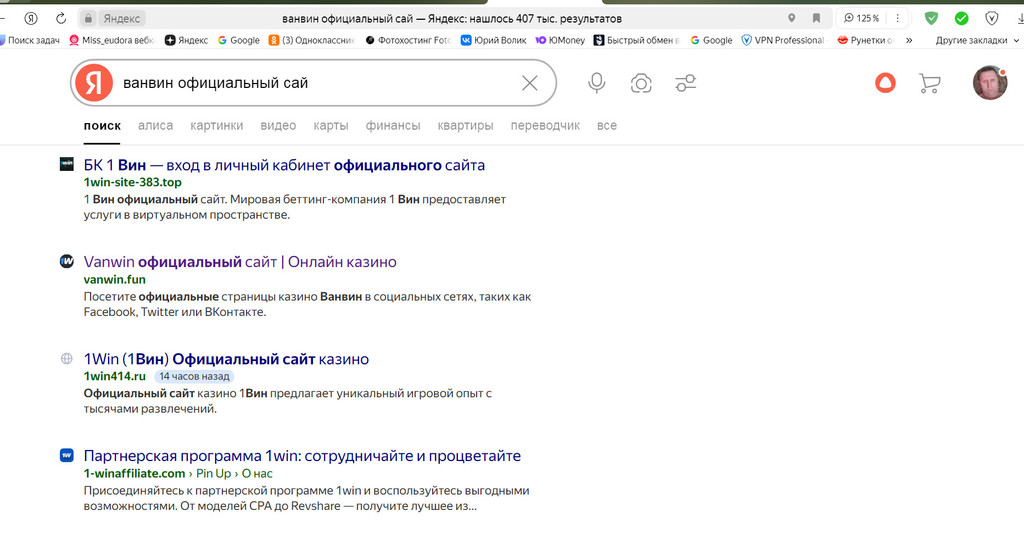Open the Alice assistant red icon
The height and width of the screenshot is (544, 1024).
885,83
